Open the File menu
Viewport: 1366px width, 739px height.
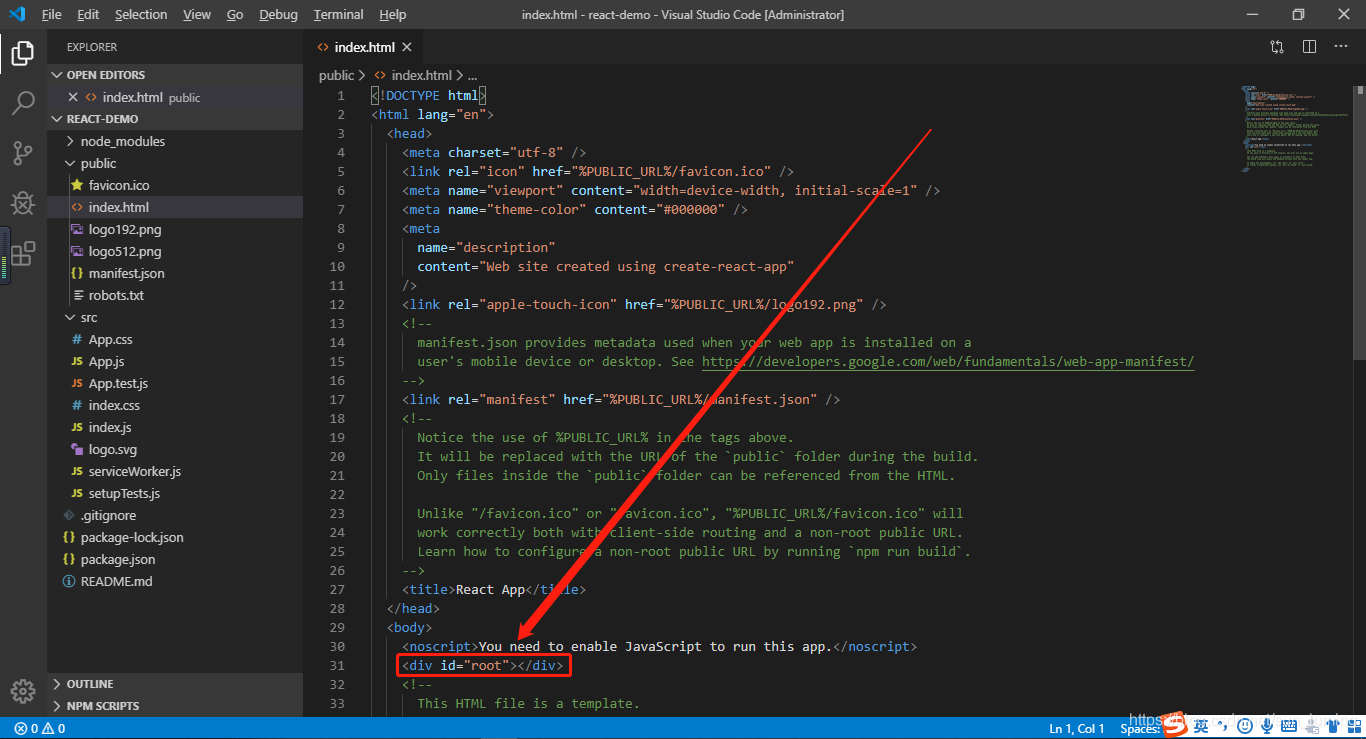pos(52,14)
